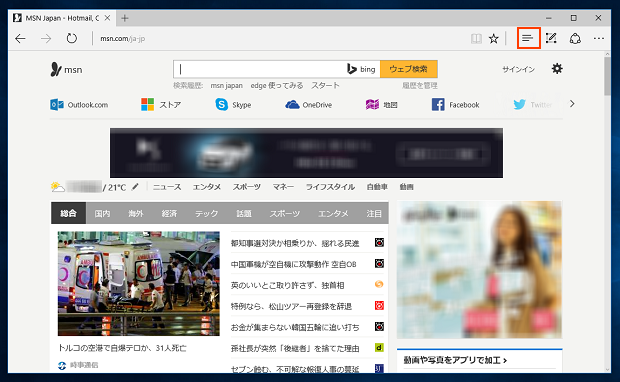Open the ライフスタイル navigation item
The image size is (620, 382).
point(330,187)
